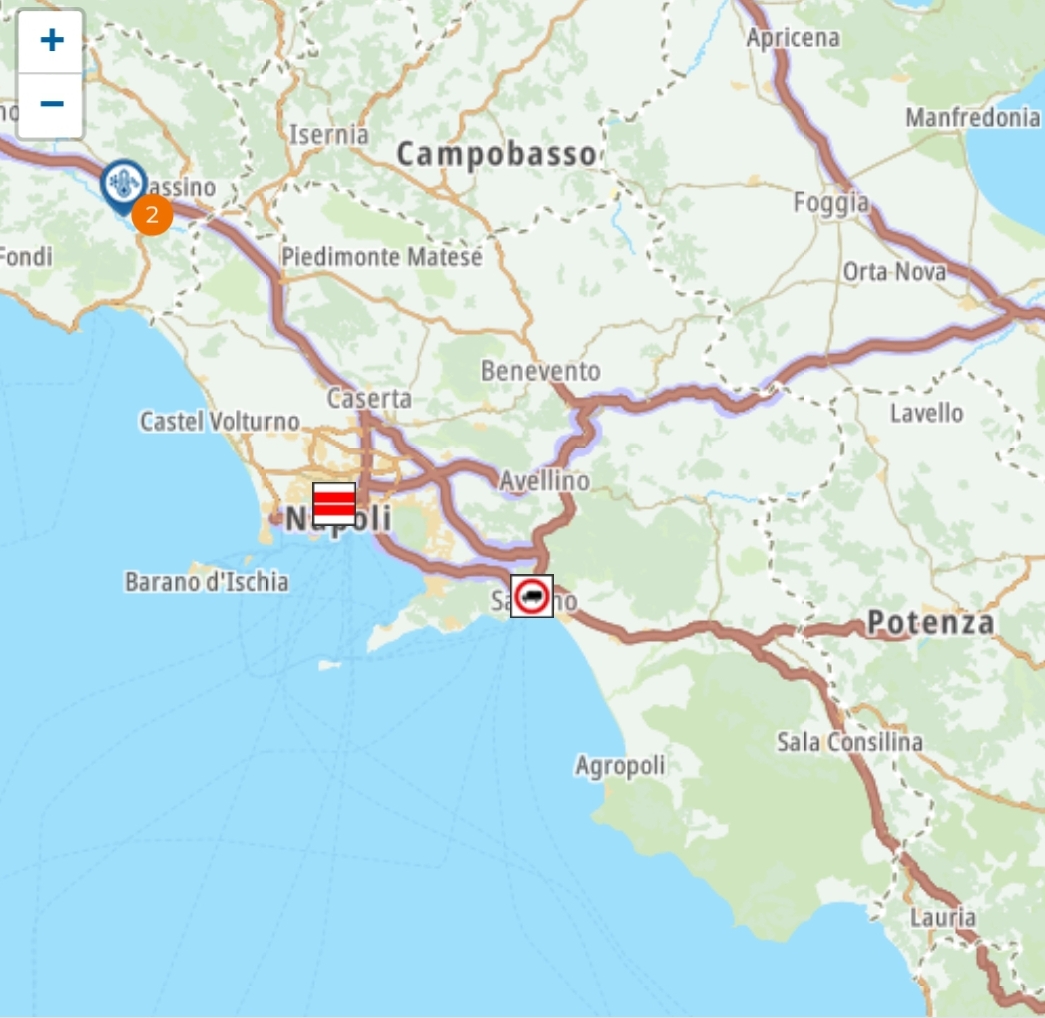Select the Barano d'Ischia label
Image resolution: width=1045 pixels, height=1018 pixels.
207,582
